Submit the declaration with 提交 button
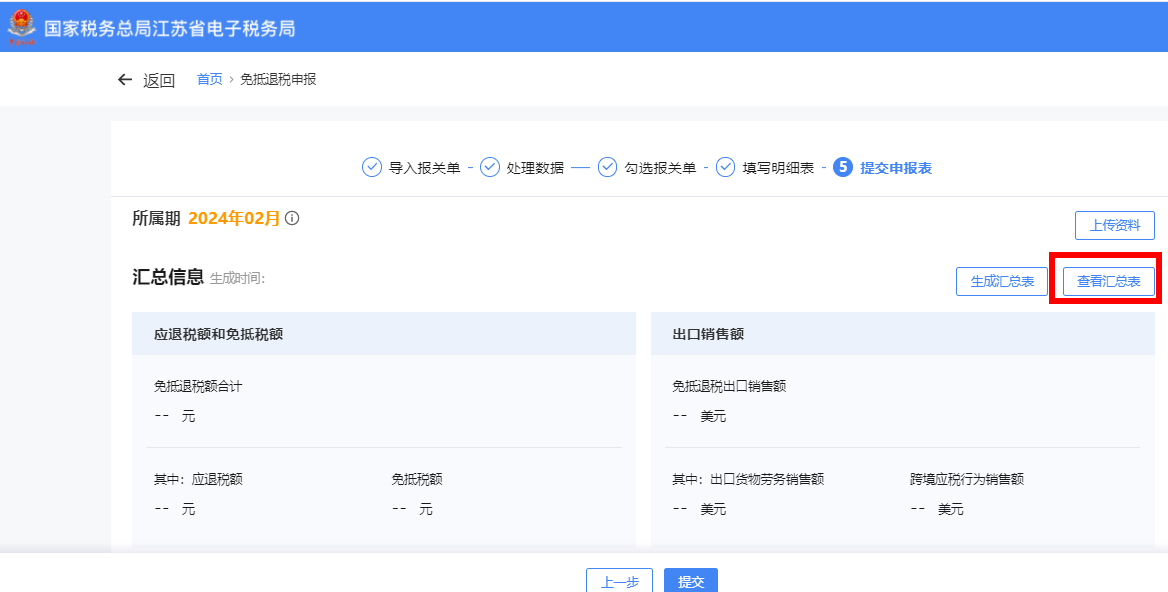The width and height of the screenshot is (1168, 592). pyautogui.click(x=690, y=581)
